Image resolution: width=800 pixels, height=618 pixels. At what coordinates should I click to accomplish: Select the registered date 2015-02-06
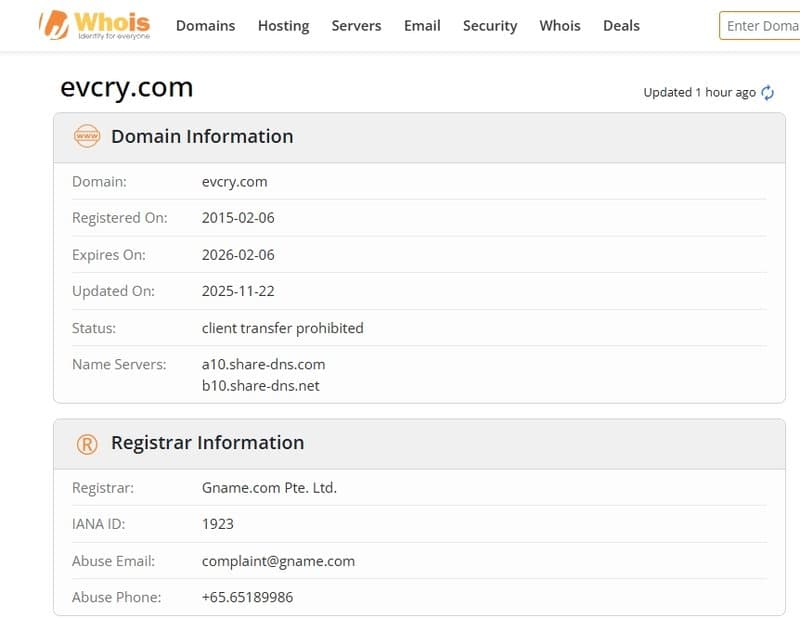coord(238,218)
